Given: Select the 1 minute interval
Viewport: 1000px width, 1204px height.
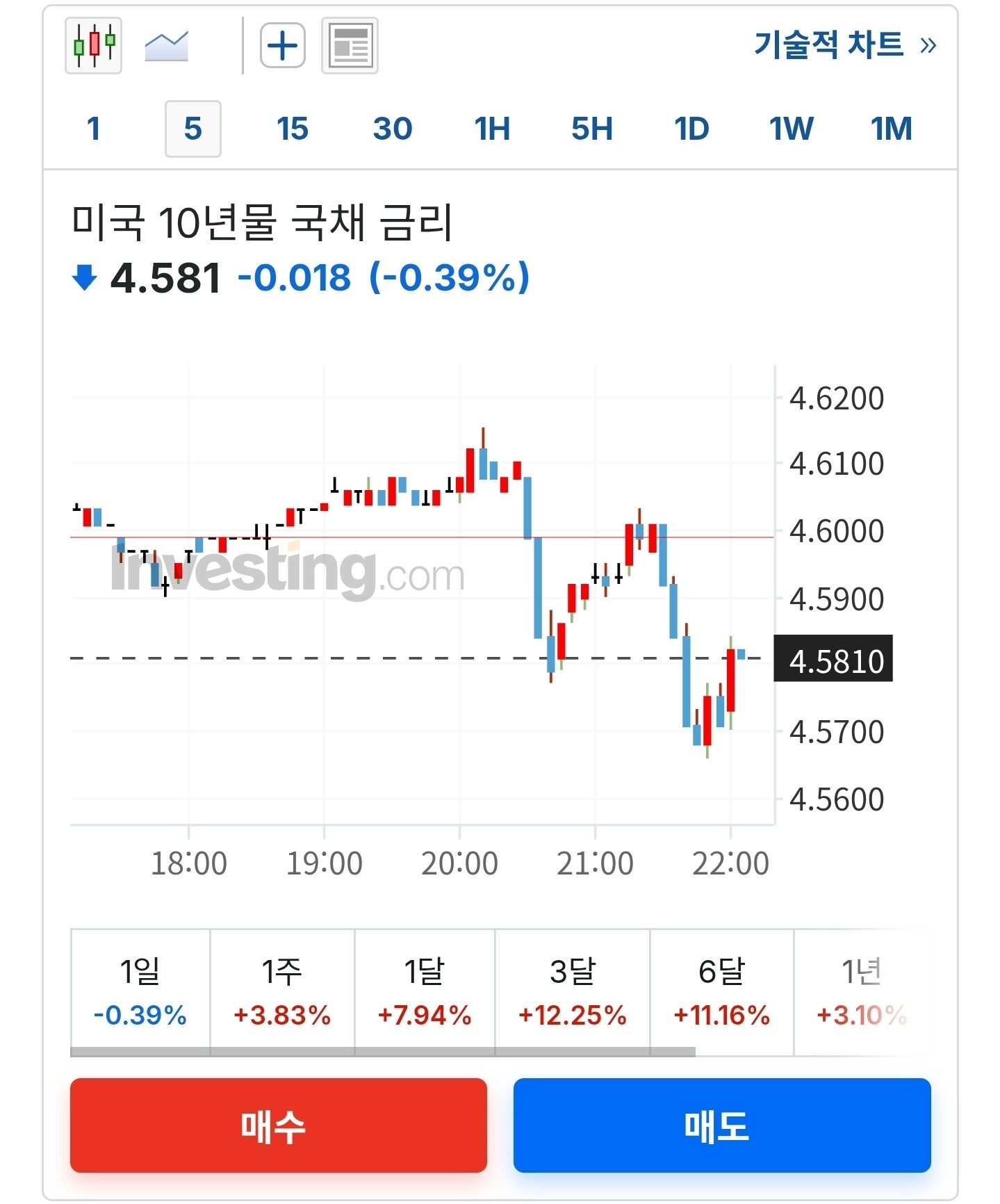Looking at the screenshot, I should coord(94,129).
